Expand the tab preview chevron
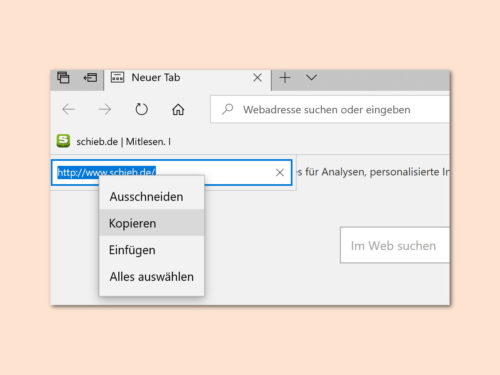 click(x=311, y=77)
